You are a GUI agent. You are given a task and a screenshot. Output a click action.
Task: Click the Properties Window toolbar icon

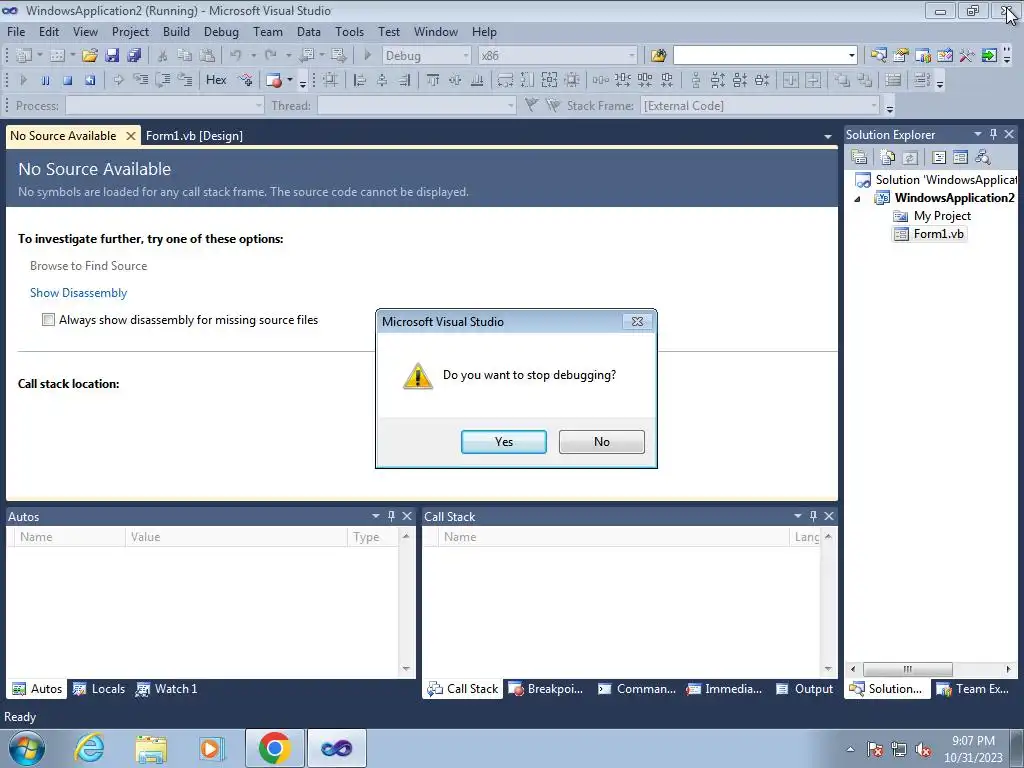(901, 56)
